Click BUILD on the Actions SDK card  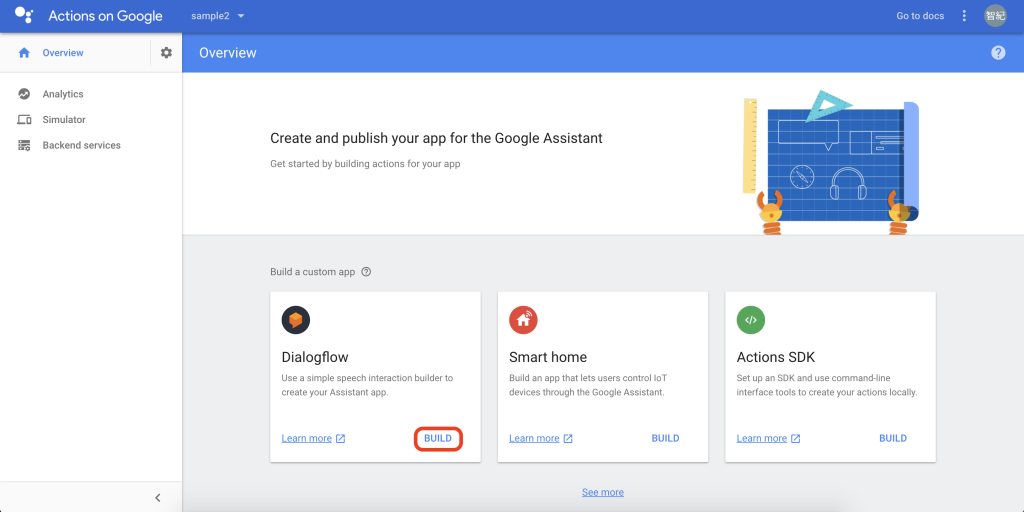pyautogui.click(x=893, y=438)
